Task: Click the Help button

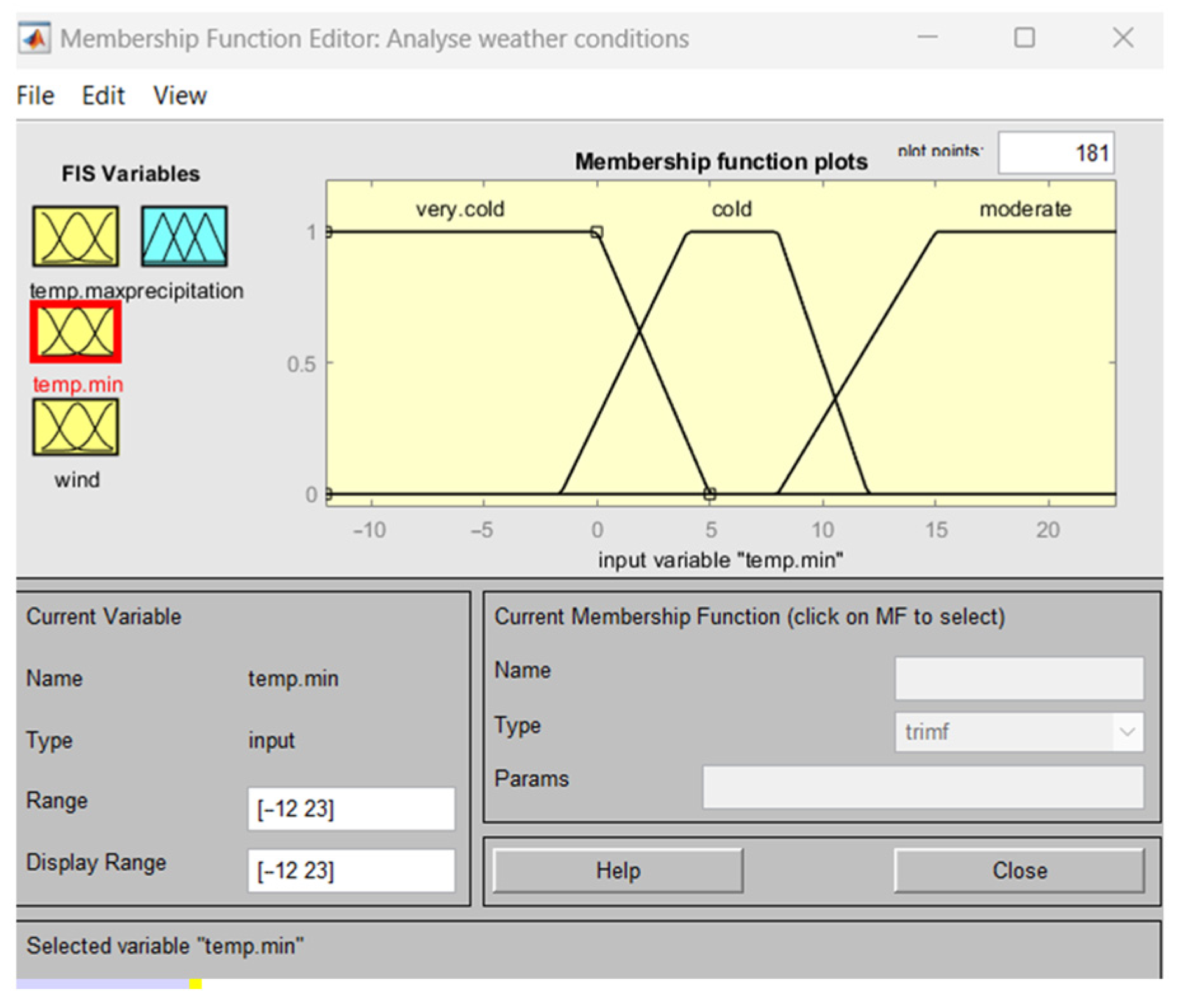Action: (617, 870)
